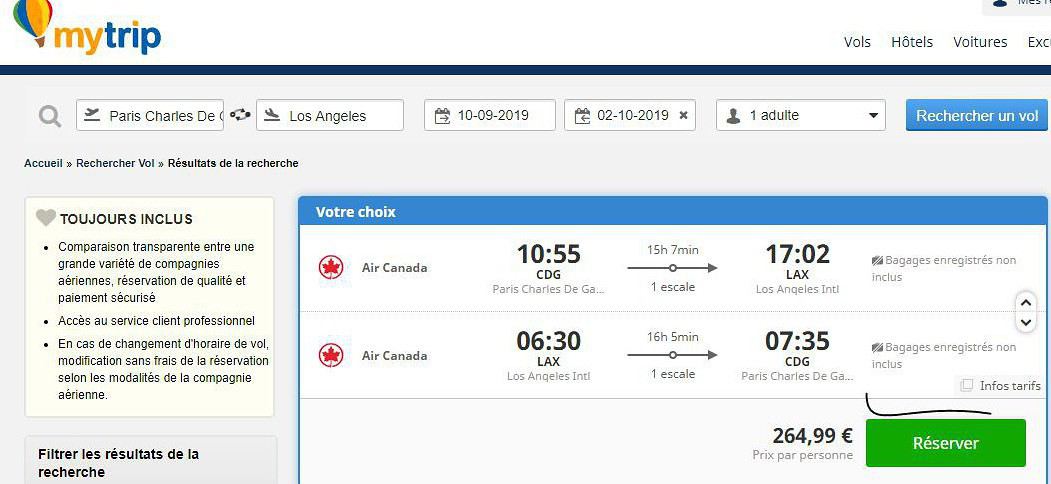This screenshot has width=1051, height=484.
Task: Click Air Canada logo on outbound flight
Action: [330, 268]
